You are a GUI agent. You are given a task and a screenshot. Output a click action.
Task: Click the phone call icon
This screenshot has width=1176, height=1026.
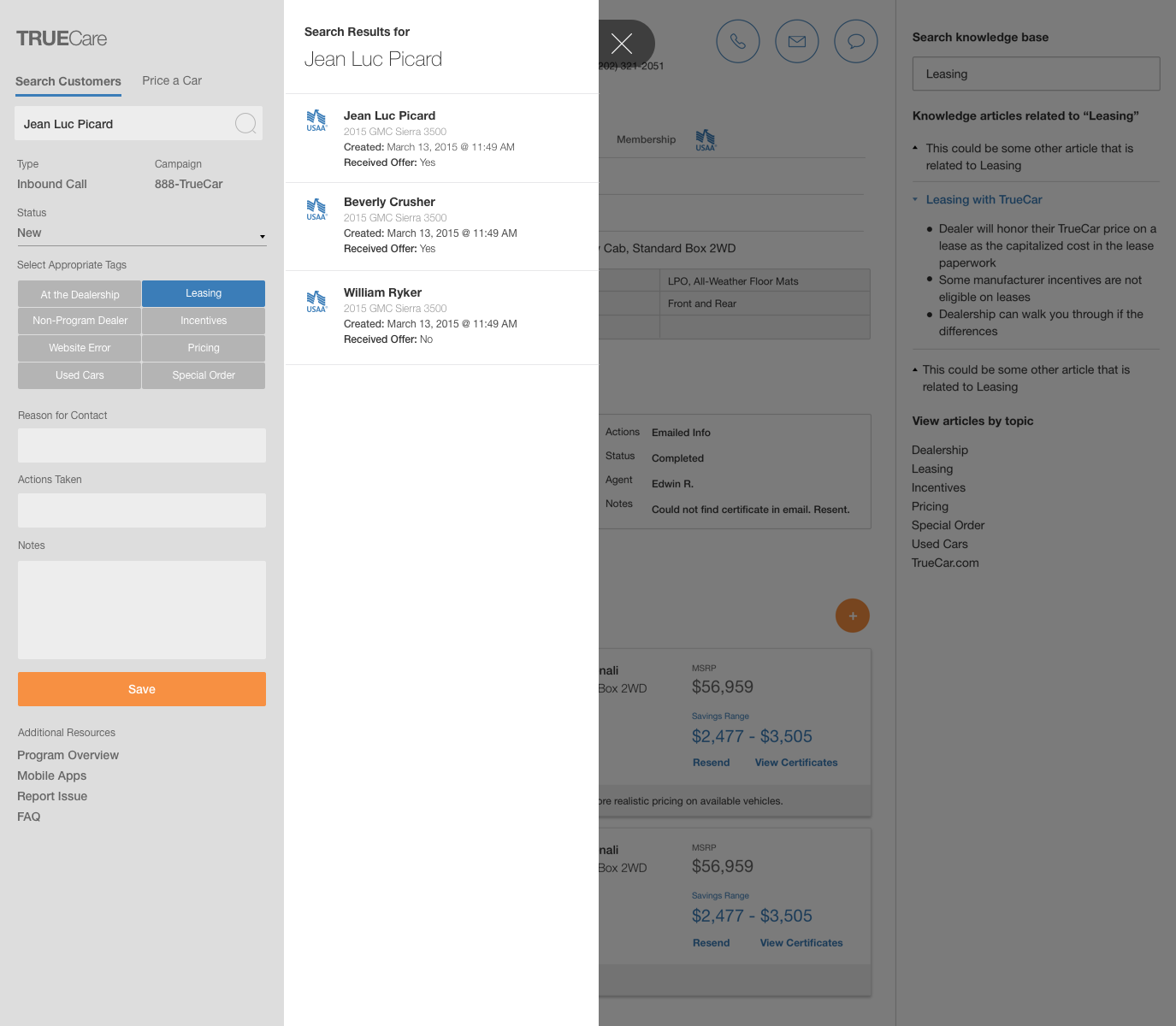(x=737, y=41)
